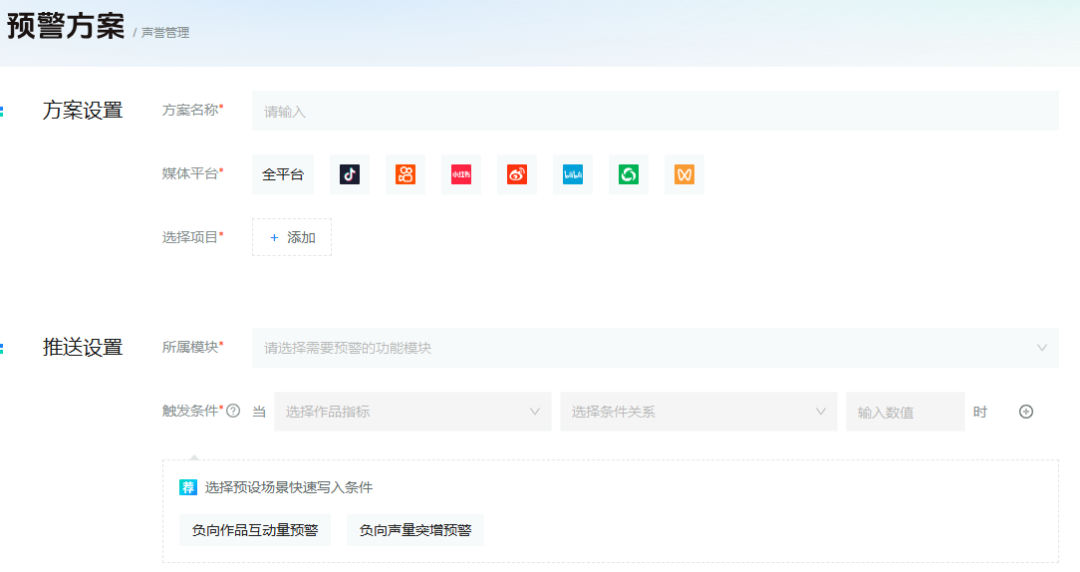Viewport: 1080px width, 572px height.
Task: Open the 选择条件关系 dropdown
Action: tap(698, 411)
